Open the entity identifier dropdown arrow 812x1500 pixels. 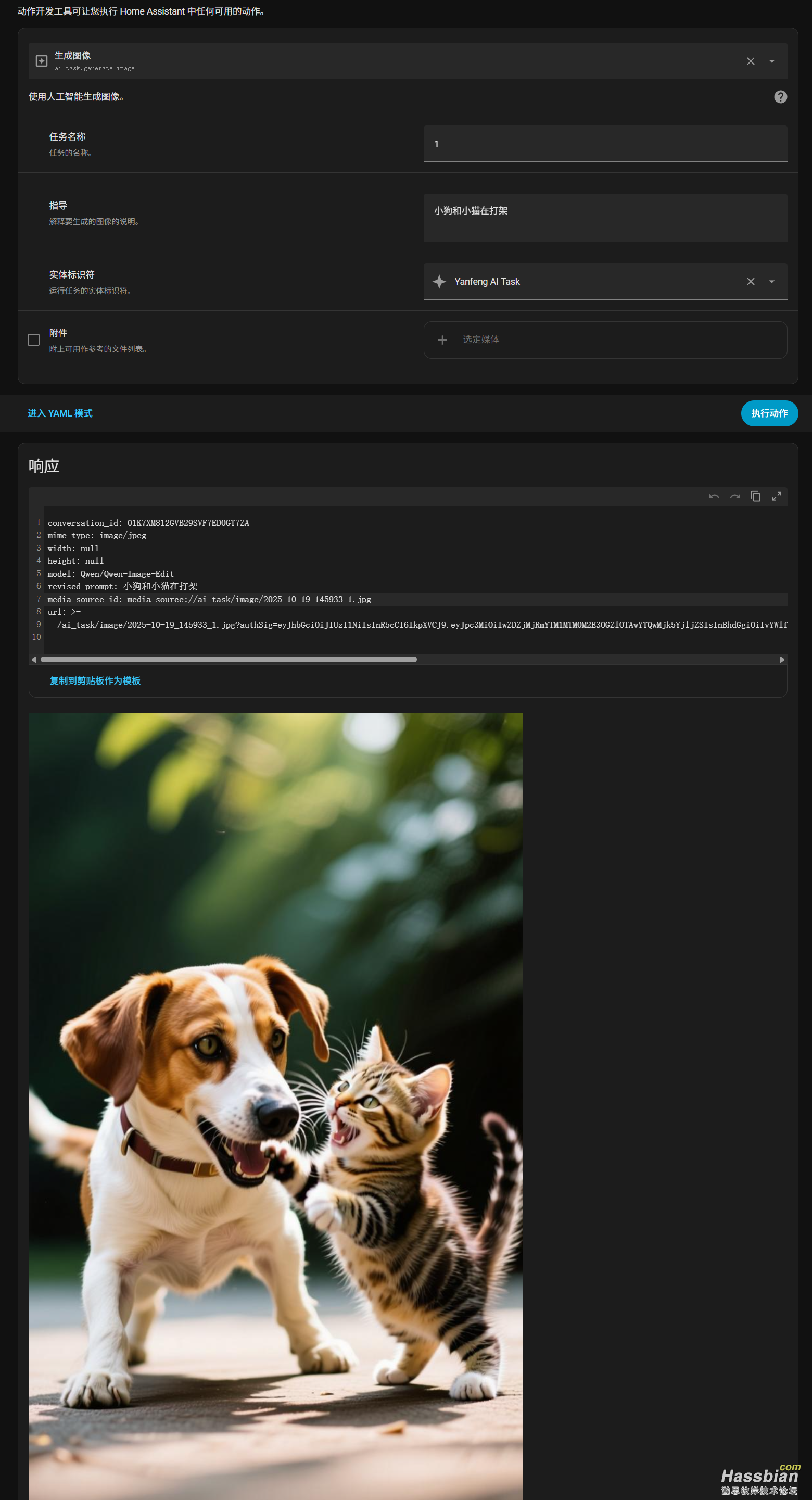point(771,282)
